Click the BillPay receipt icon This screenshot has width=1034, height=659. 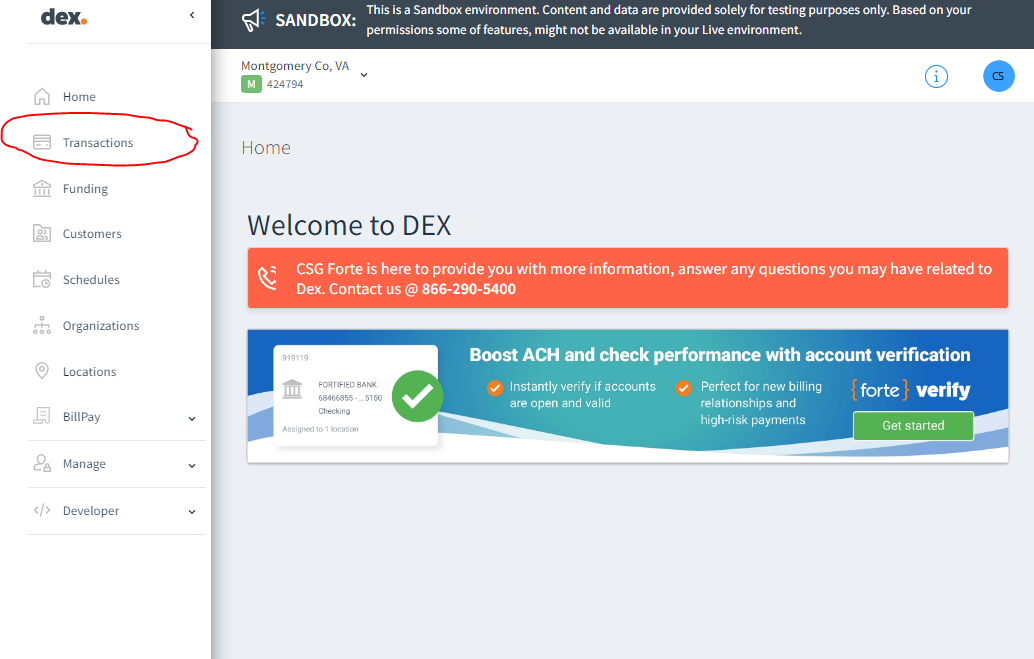(42, 416)
